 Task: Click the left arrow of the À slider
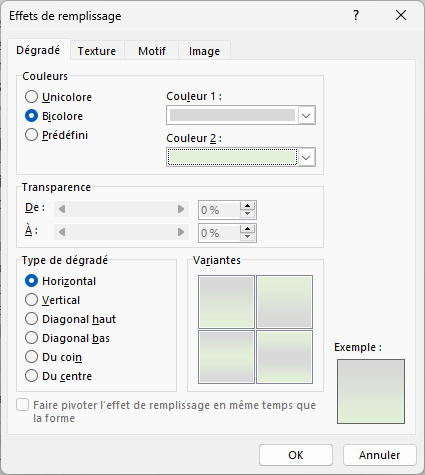[61, 232]
